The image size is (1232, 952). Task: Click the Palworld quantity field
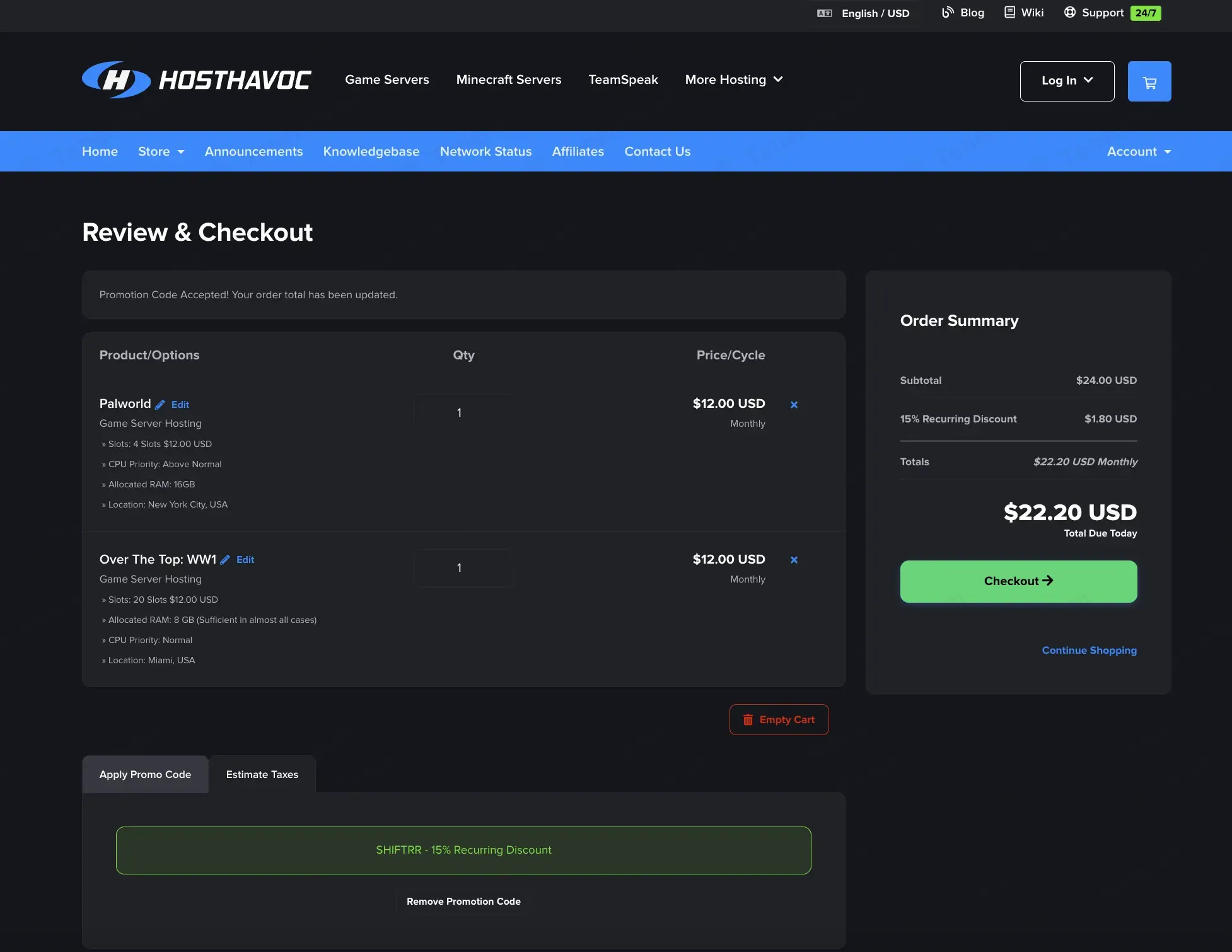[x=463, y=413]
